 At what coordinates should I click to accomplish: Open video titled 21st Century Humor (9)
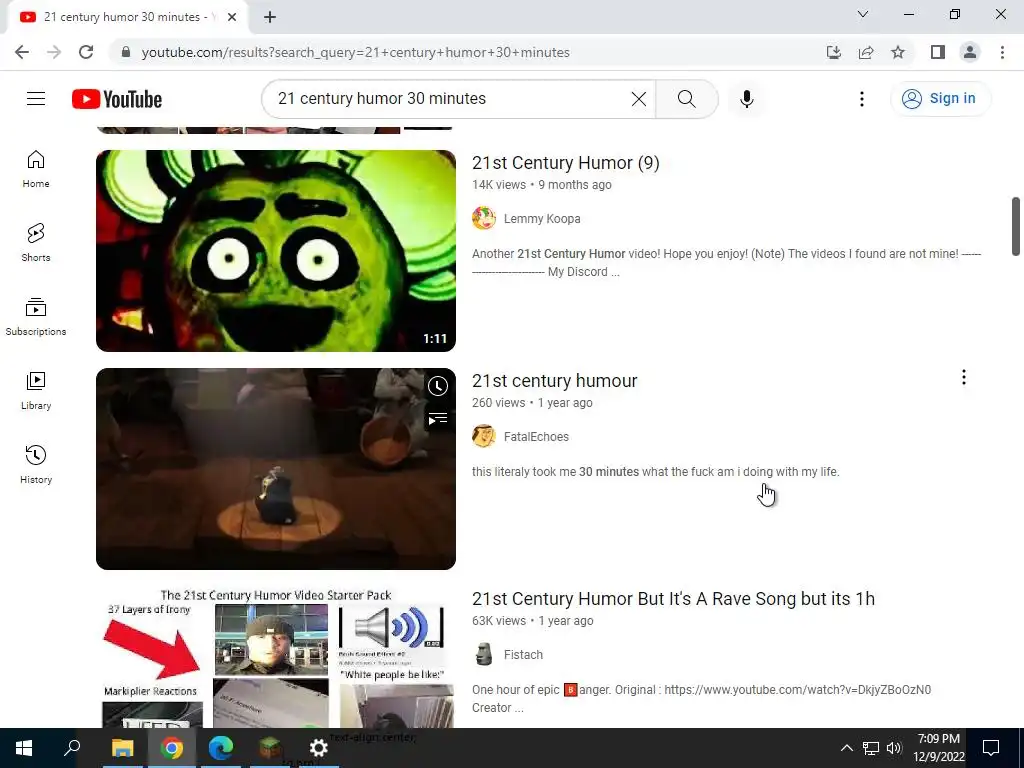[x=566, y=163]
